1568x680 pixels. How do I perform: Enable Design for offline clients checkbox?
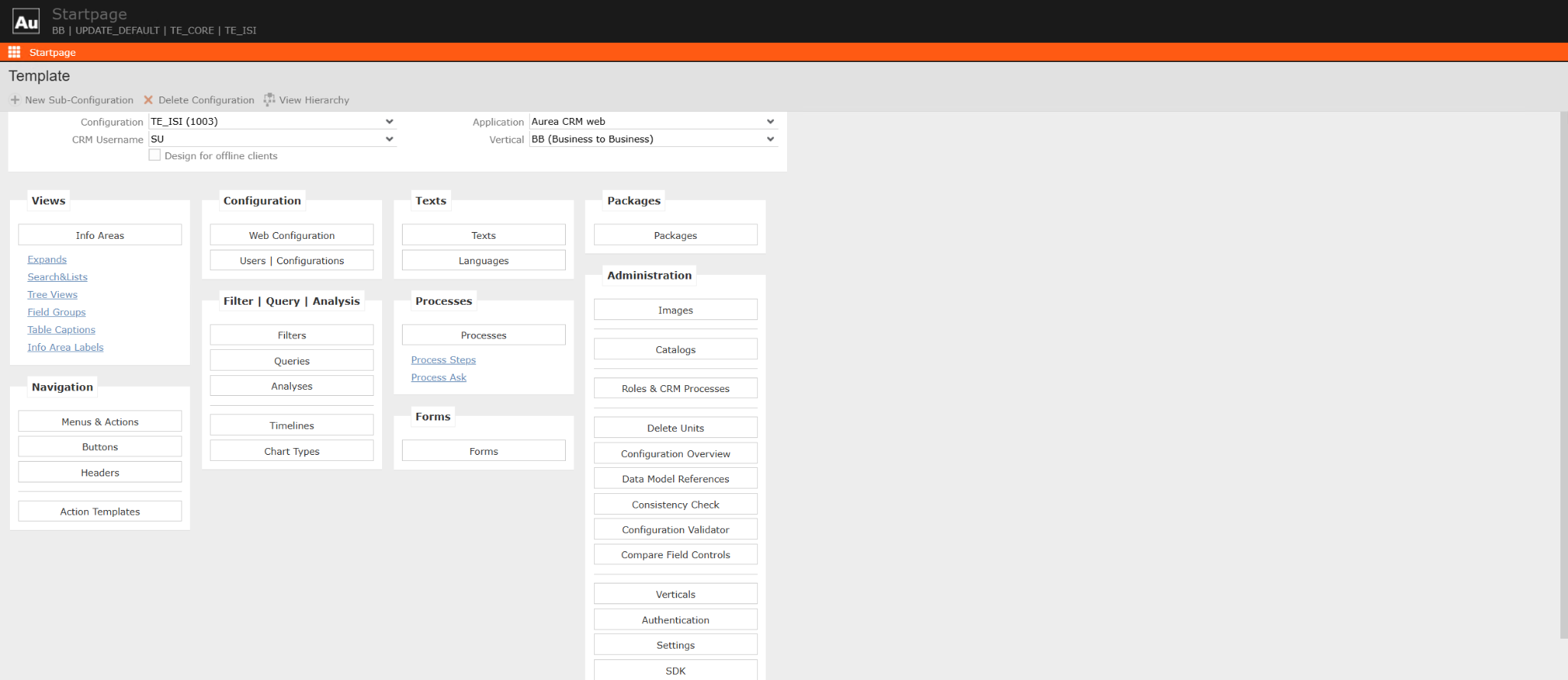point(155,155)
